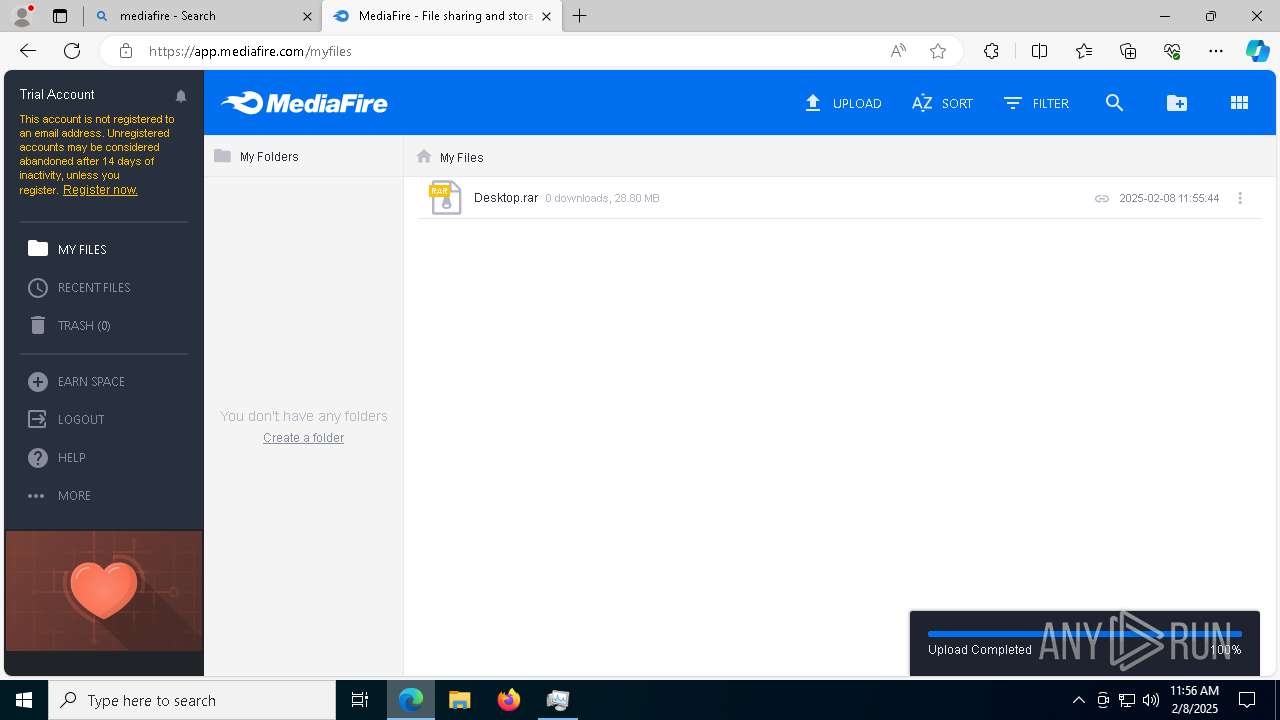Click the My Files breadcrumb
The height and width of the screenshot is (720, 1280).
[461, 158]
